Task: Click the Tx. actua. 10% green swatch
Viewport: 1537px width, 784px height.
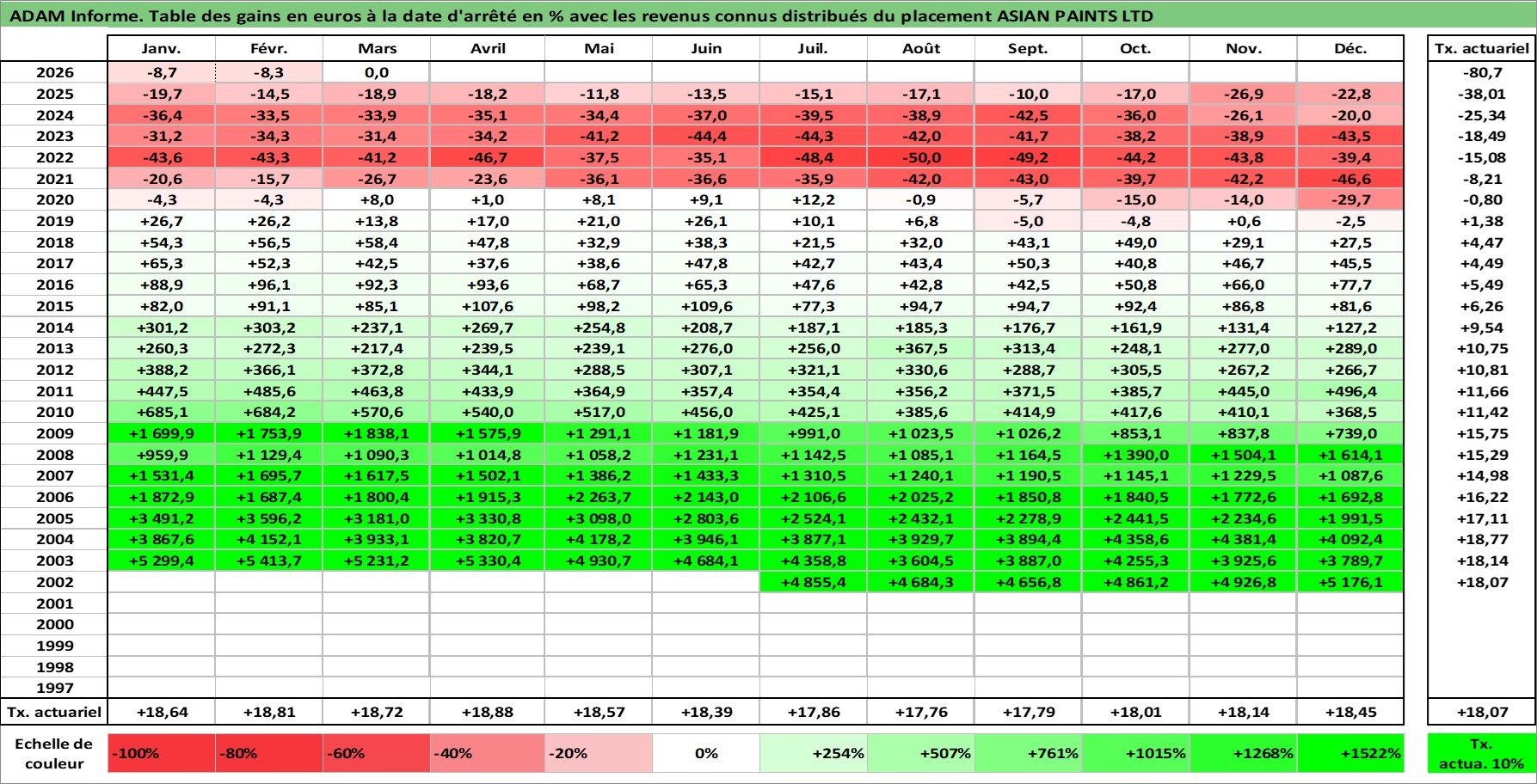Action: pos(1482,753)
